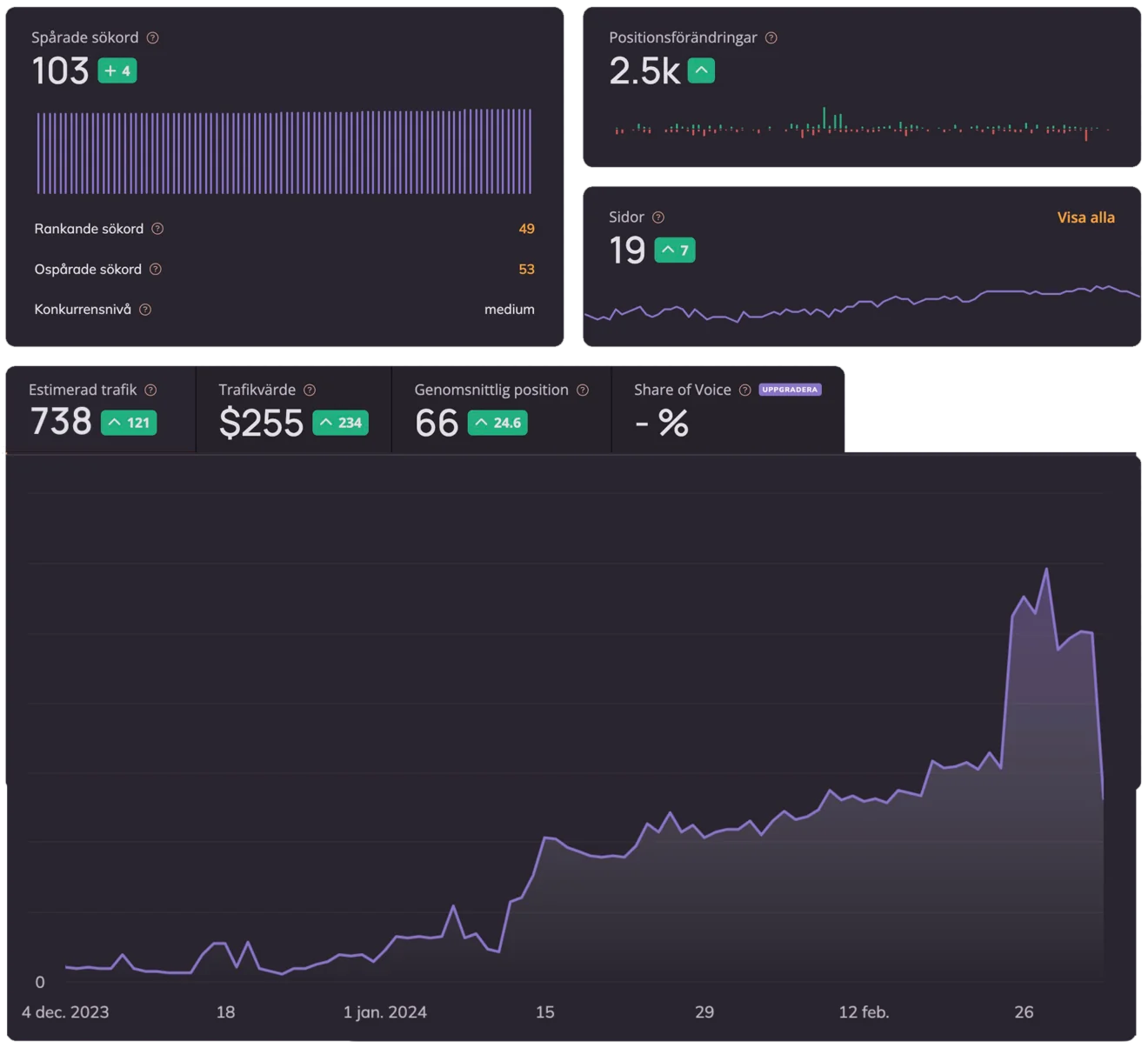Select the Share of Voice tab
The image size is (1148, 1055).
728,410
